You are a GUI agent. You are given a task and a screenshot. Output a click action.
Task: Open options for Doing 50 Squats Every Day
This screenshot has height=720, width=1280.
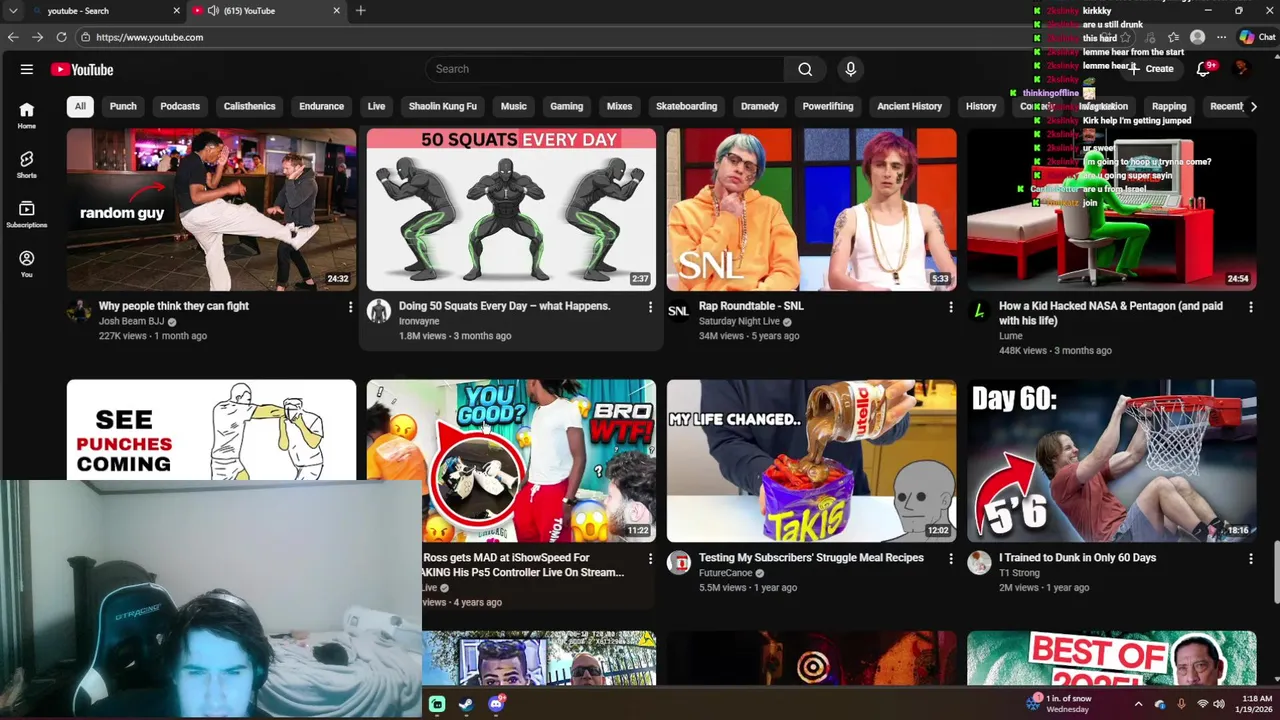[650, 307]
